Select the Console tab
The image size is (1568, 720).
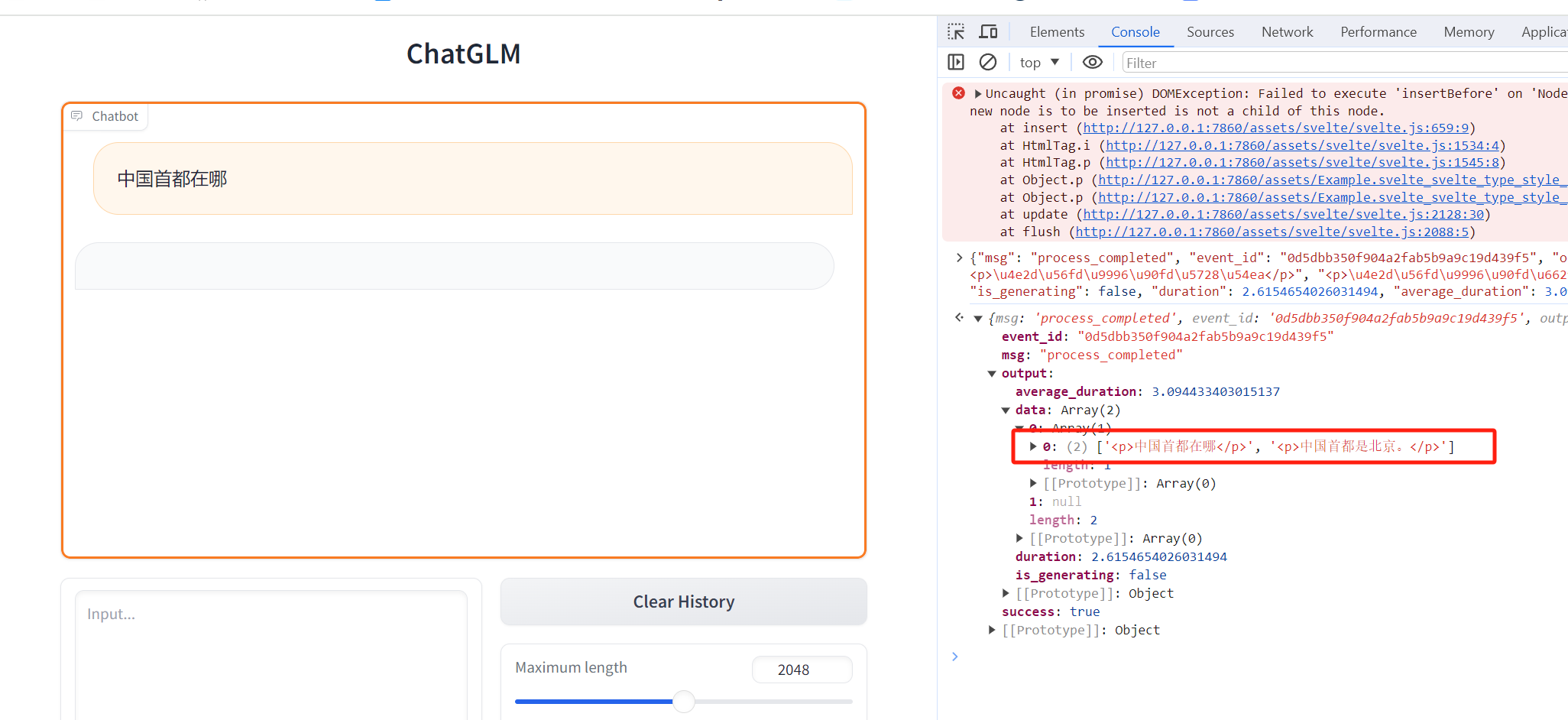tap(1136, 32)
